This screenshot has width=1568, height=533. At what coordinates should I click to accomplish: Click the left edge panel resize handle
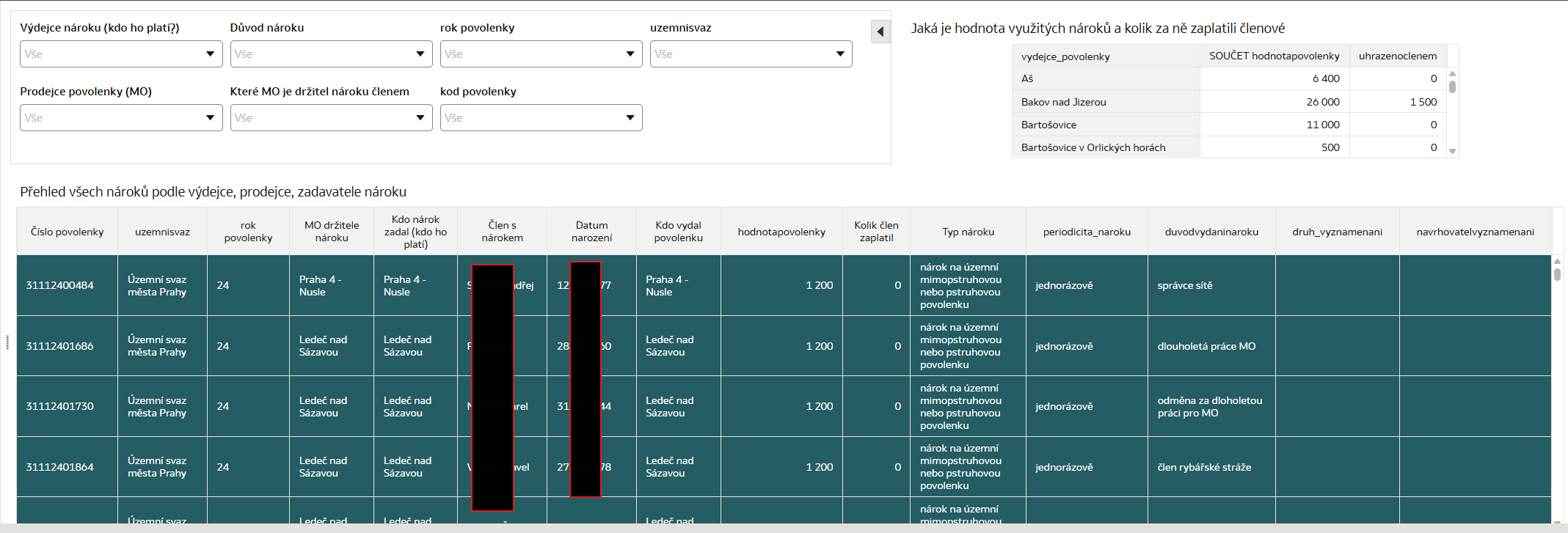click(7, 342)
